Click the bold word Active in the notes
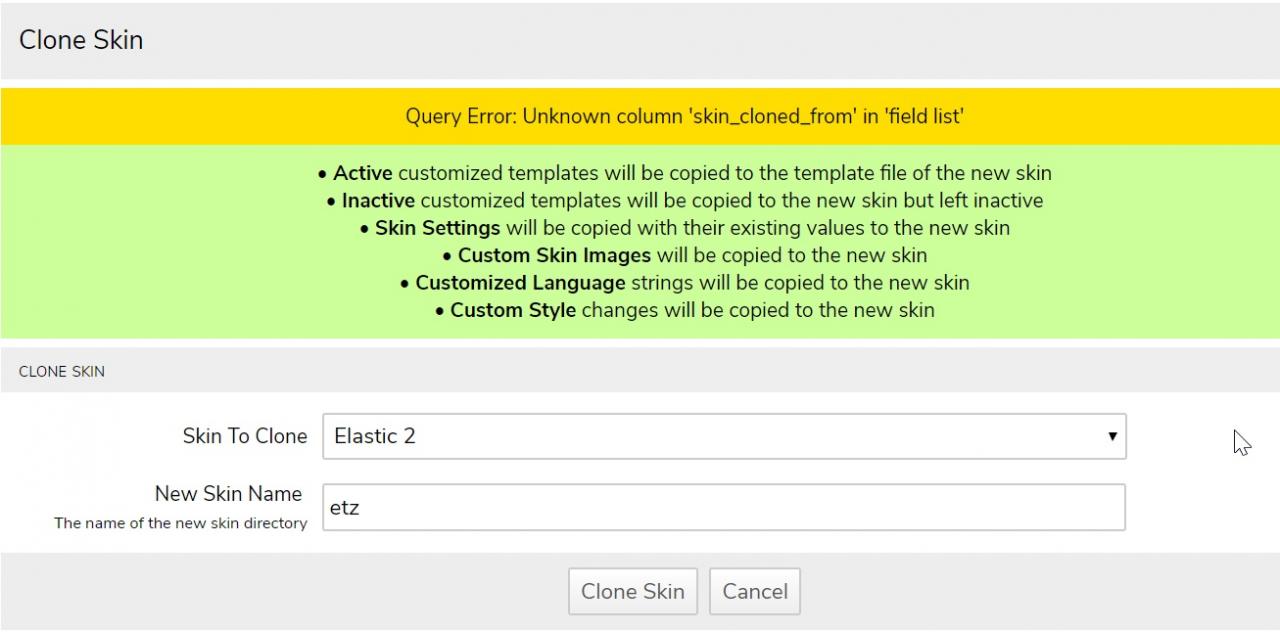This screenshot has width=1280, height=632. pyautogui.click(x=362, y=173)
